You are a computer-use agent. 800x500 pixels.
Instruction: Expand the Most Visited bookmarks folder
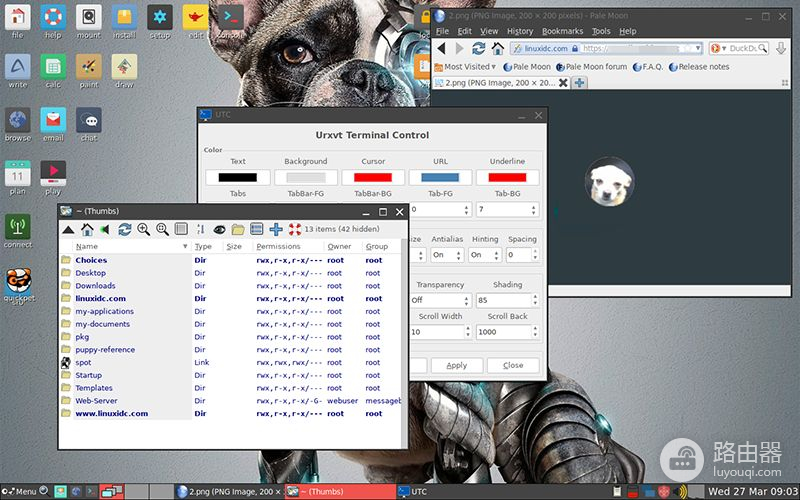click(x=465, y=67)
